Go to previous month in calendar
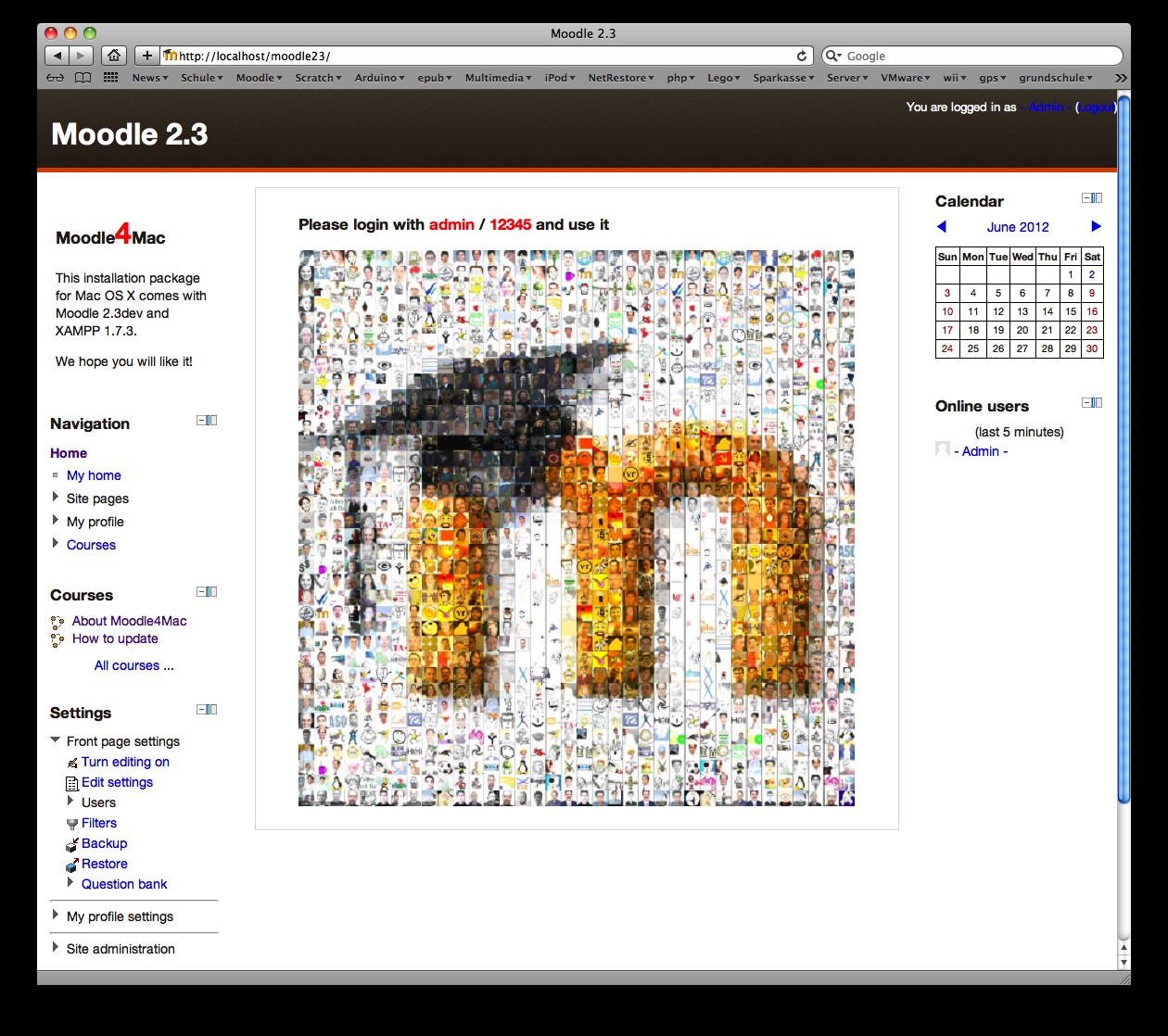 coord(942,226)
